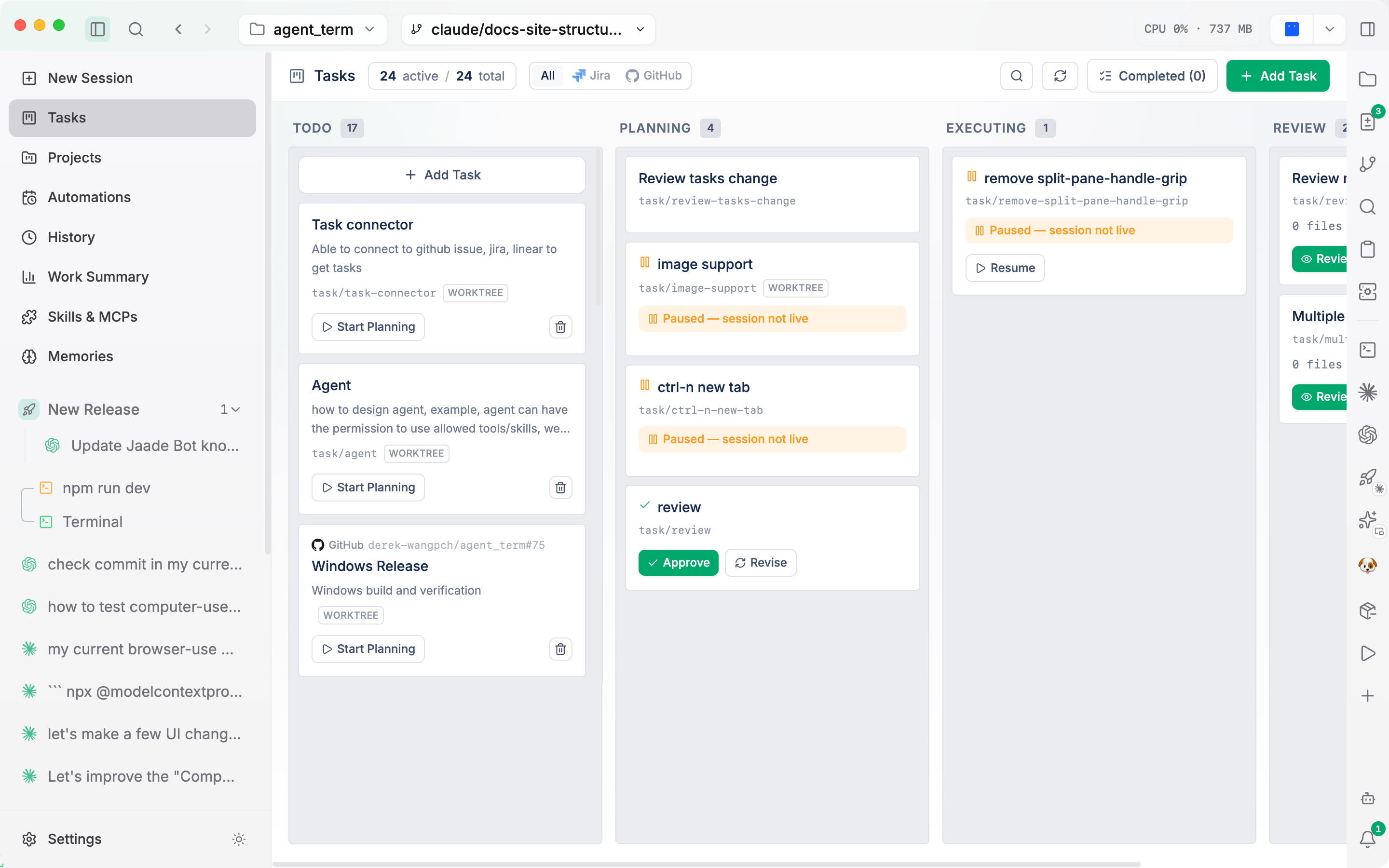Toggle the left sidebar panel icon
This screenshot has width=1389, height=868.
click(x=97, y=29)
